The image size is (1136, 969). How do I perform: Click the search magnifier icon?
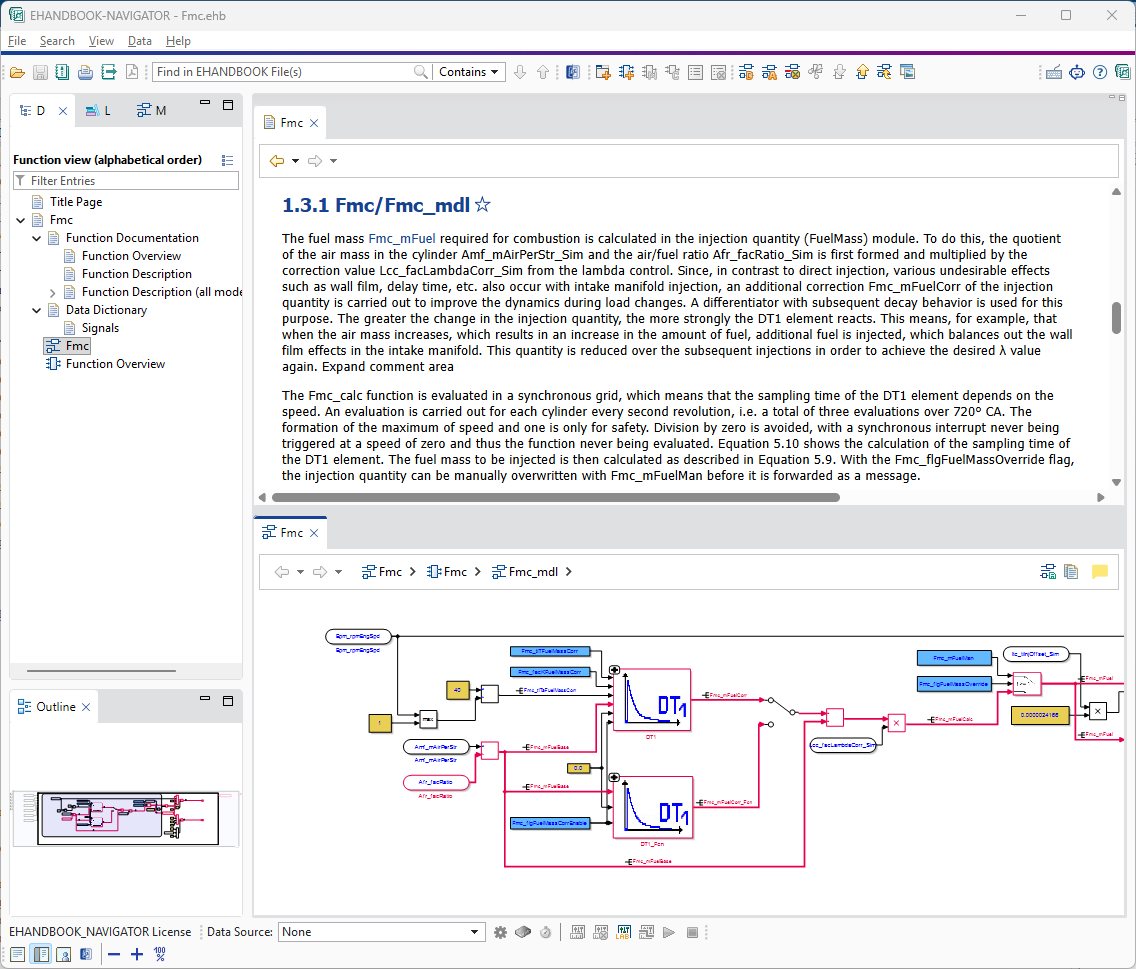pyautogui.click(x=420, y=72)
